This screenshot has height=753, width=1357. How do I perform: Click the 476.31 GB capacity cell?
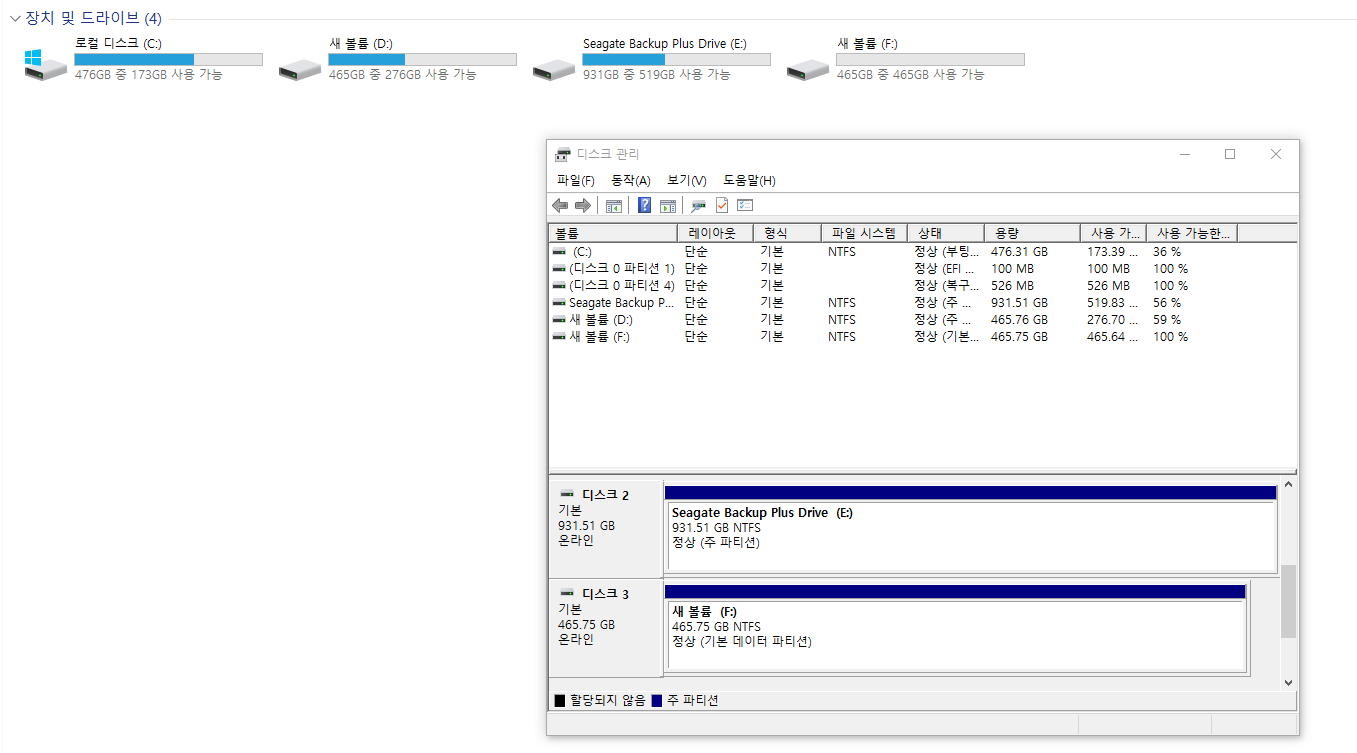pos(1019,252)
